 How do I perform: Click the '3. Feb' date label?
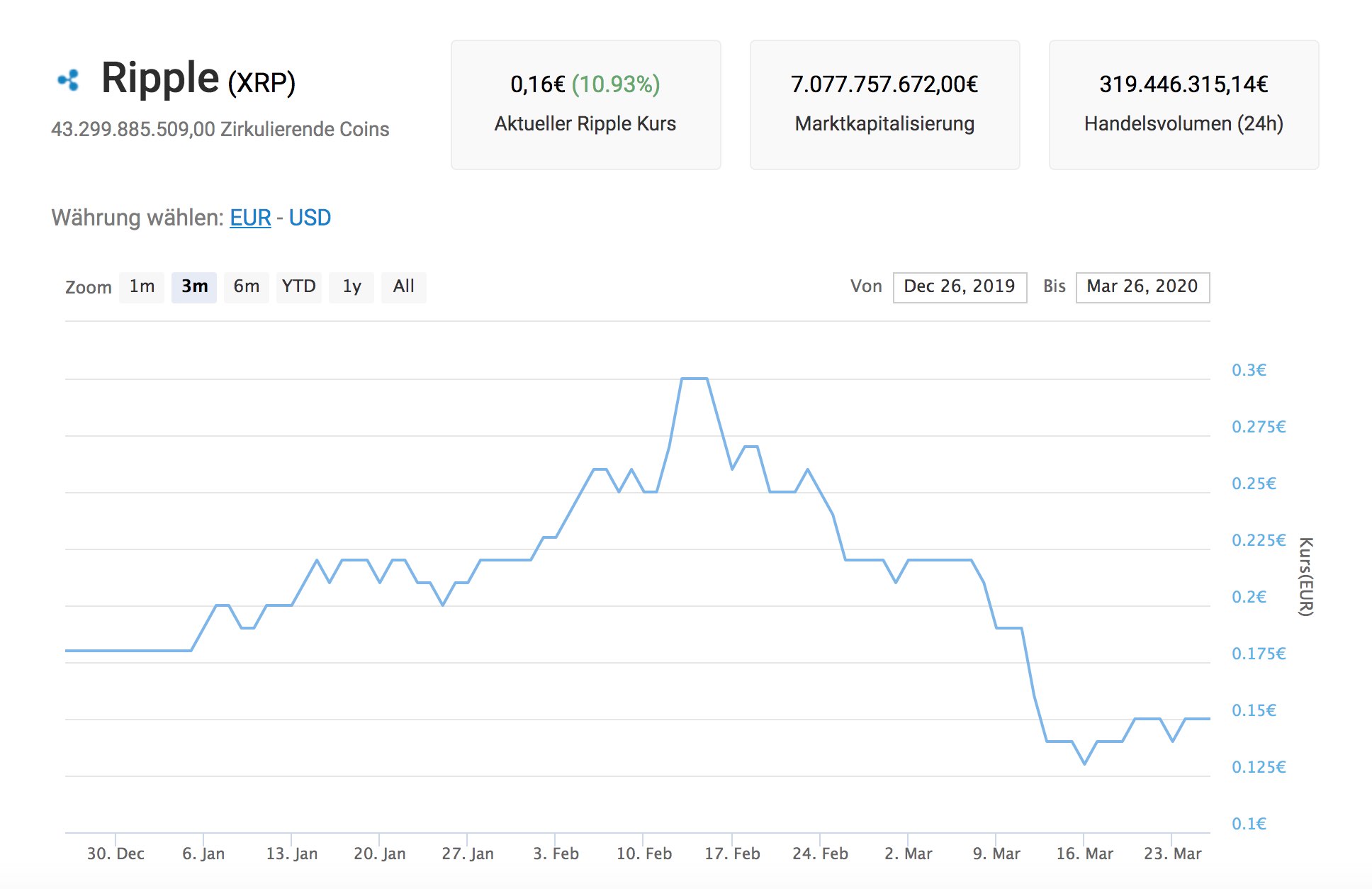click(556, 854)
